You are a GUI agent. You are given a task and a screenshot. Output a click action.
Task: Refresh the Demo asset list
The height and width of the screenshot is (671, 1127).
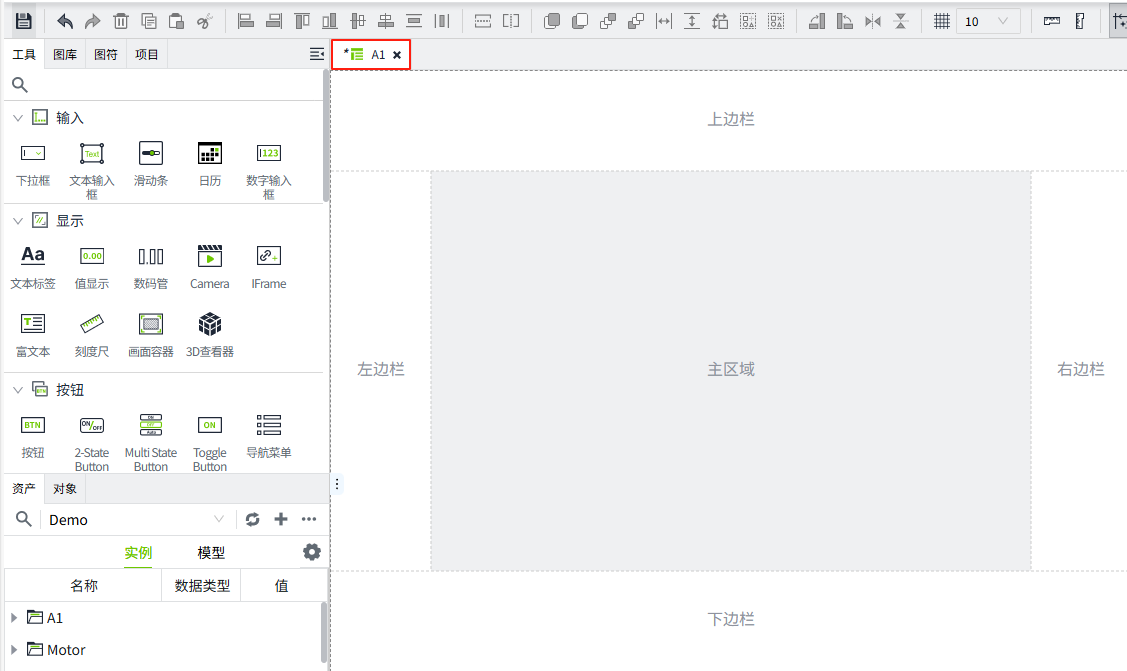[x=253, y=519]
